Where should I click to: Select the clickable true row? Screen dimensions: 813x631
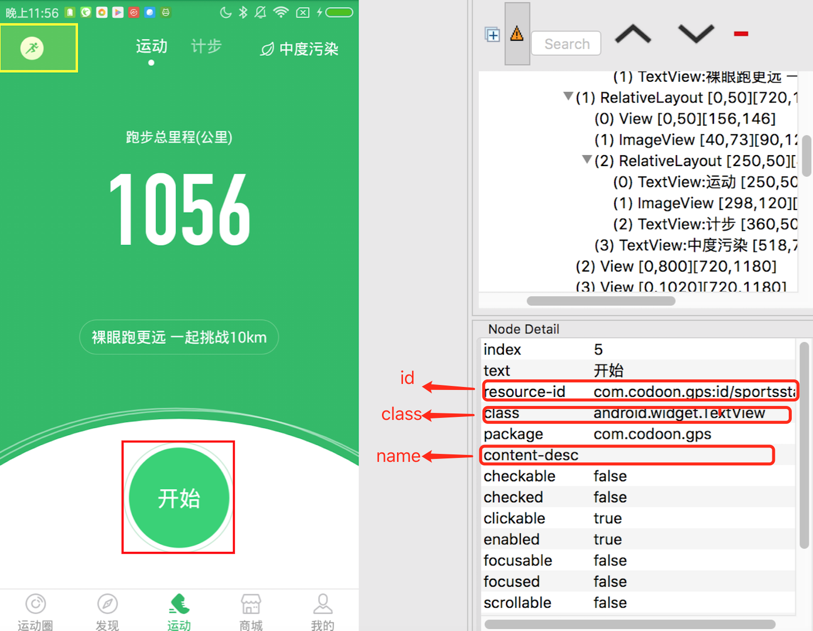tap(638, 518)
